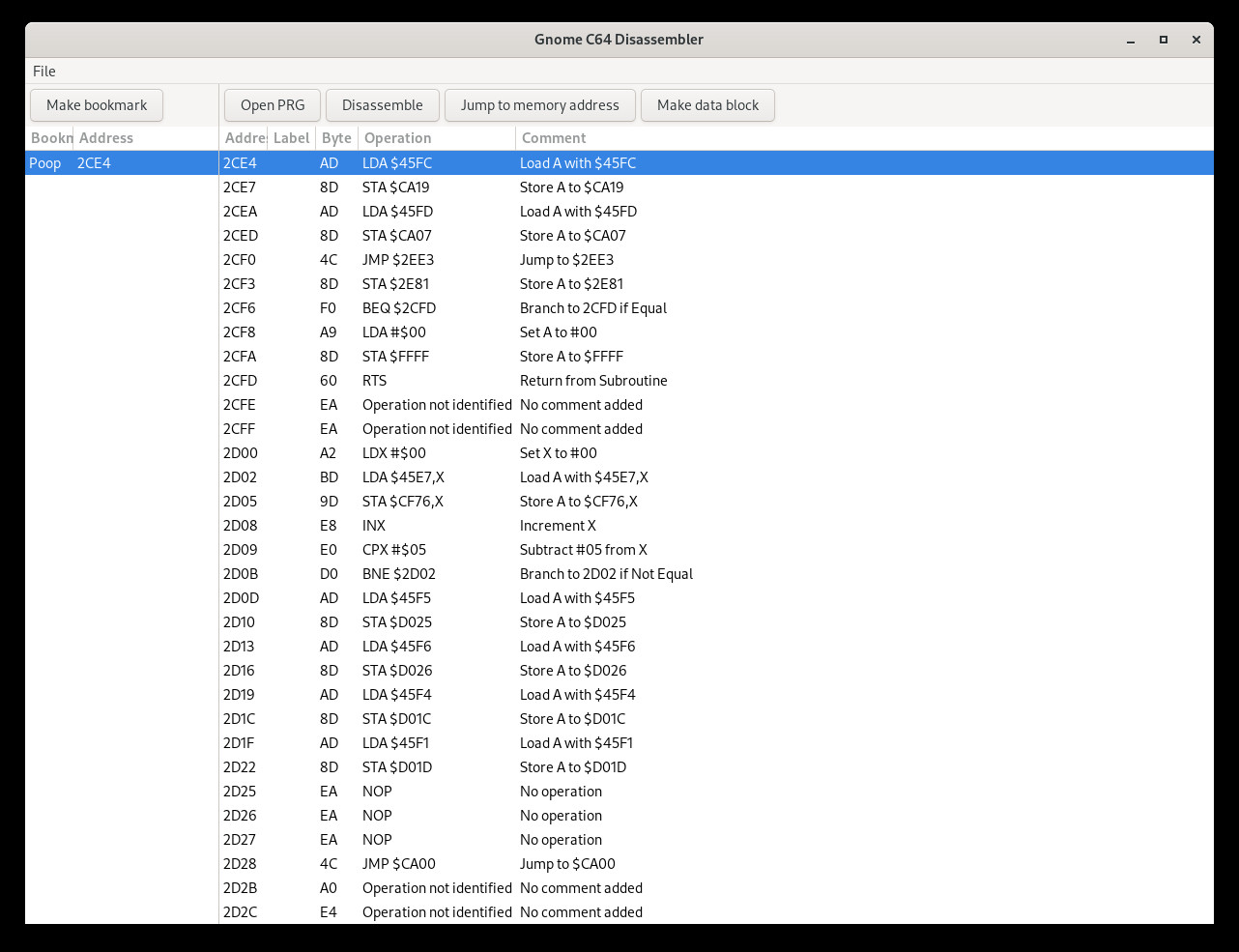
Task: Click the Open PRG button
Action: 273,105
